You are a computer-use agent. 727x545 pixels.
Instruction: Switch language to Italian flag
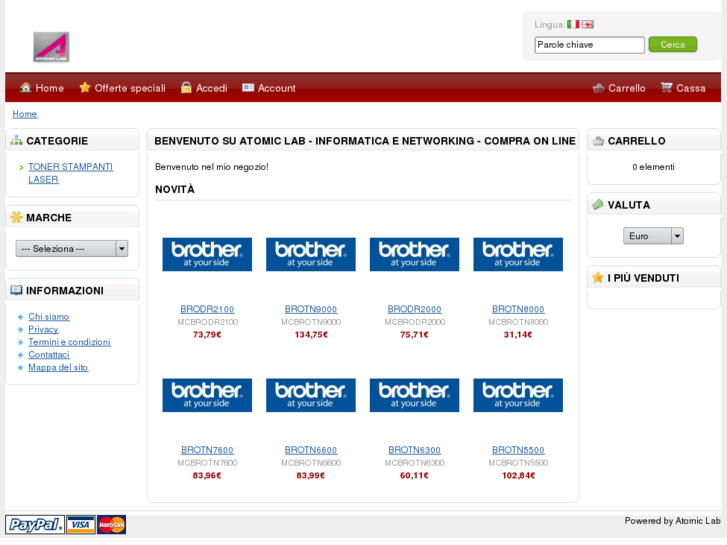pos(573,24)
